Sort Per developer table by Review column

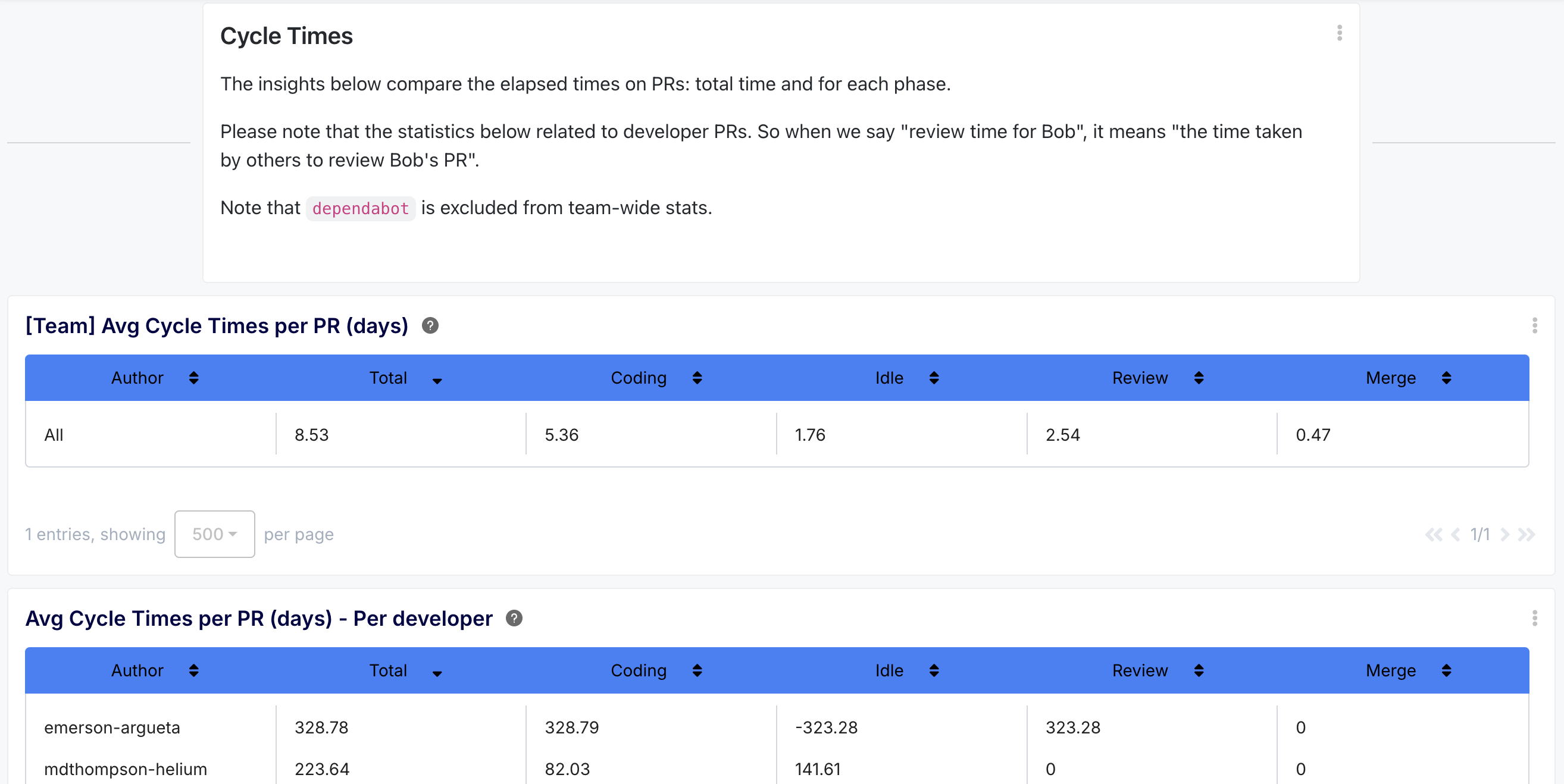[x=1198, y=670]
